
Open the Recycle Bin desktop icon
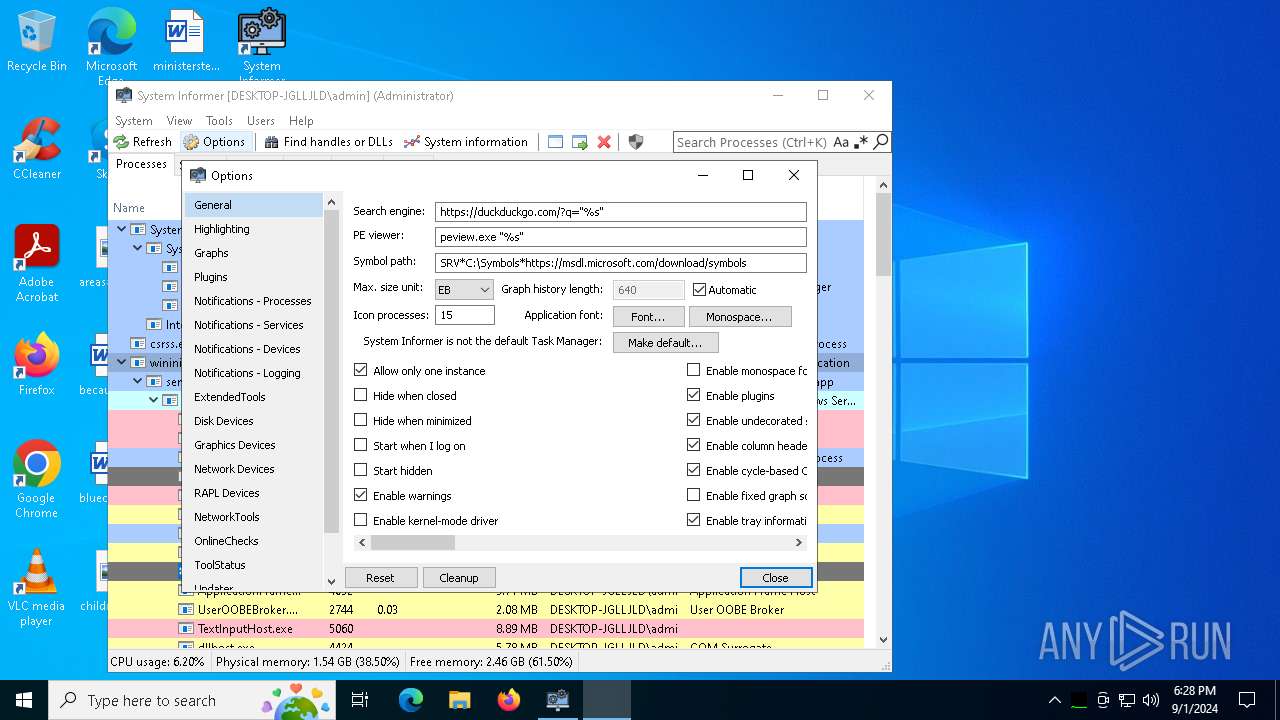[x=37, y=42]
